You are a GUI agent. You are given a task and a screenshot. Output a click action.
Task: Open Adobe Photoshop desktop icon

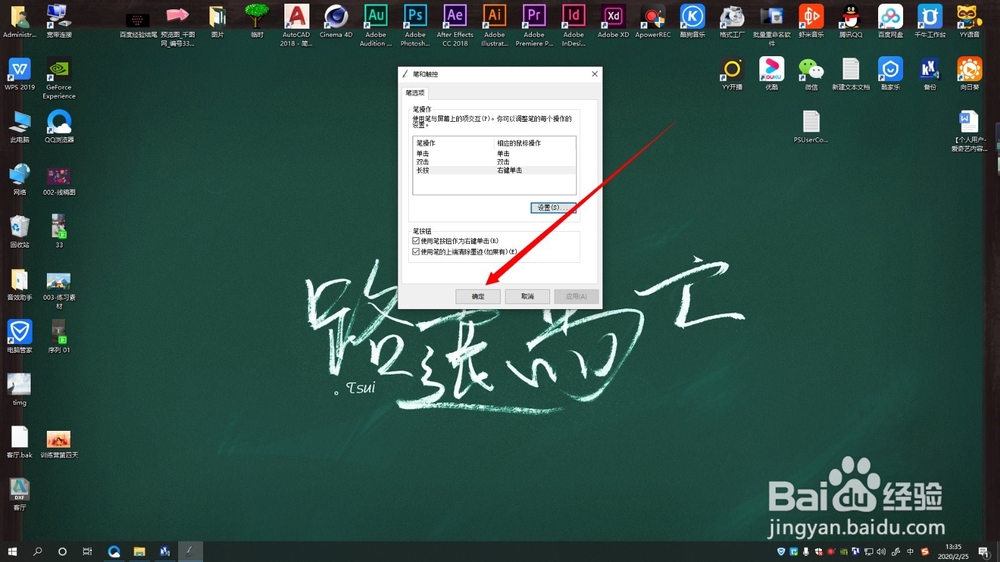click(415, 26)
